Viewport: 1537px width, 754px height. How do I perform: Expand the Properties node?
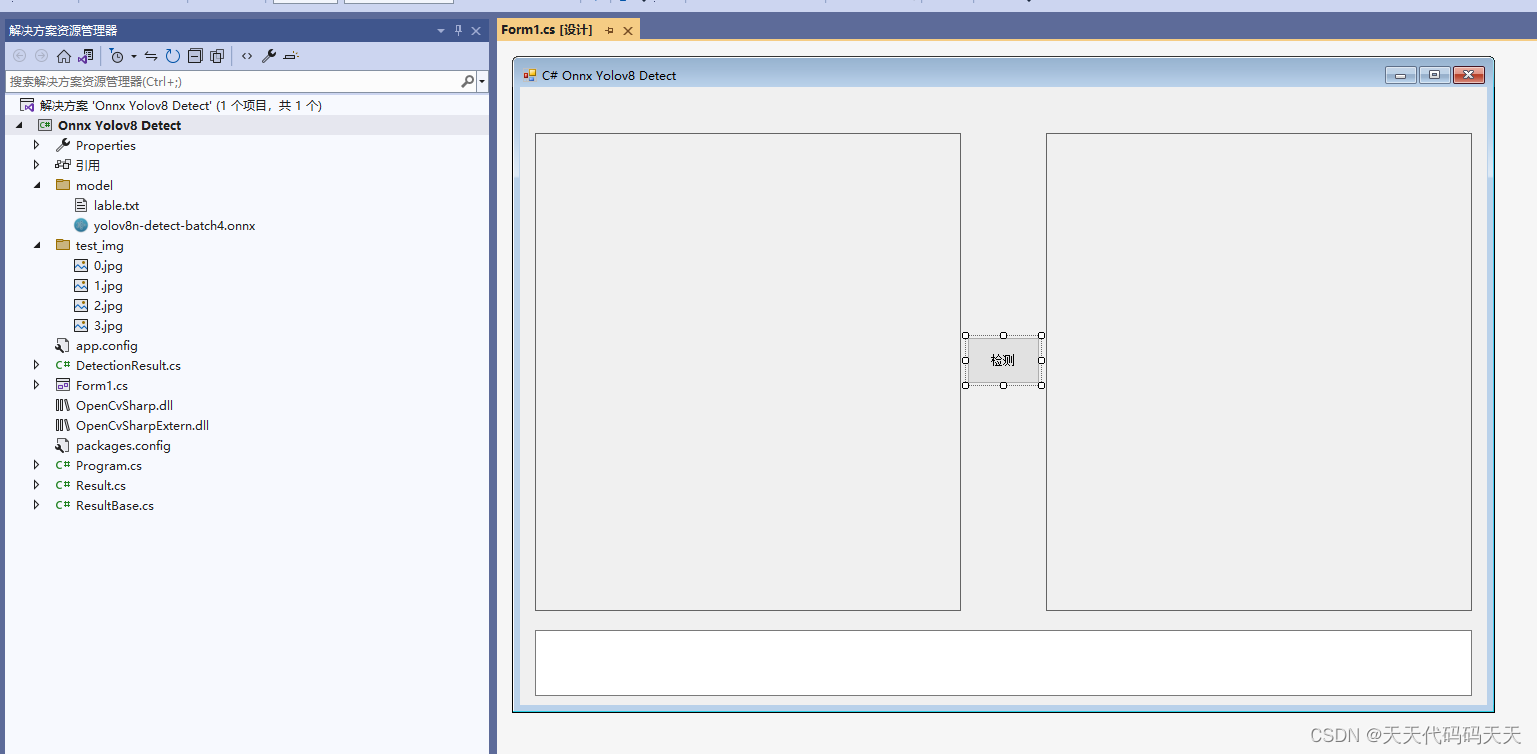pos(37,145)
